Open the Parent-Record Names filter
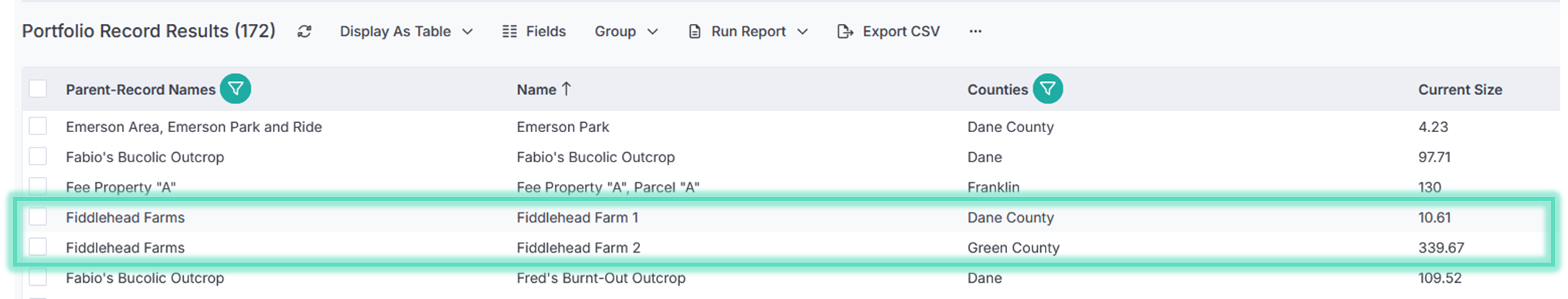The height and width of the screenshot is (299, 1568). click(x=236, y=89)
